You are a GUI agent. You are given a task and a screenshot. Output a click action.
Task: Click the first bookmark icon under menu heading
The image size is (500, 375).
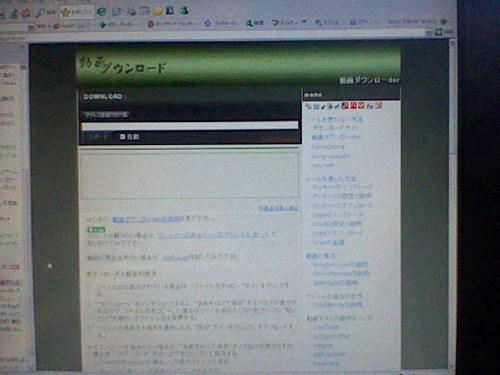tap(309, 106)
